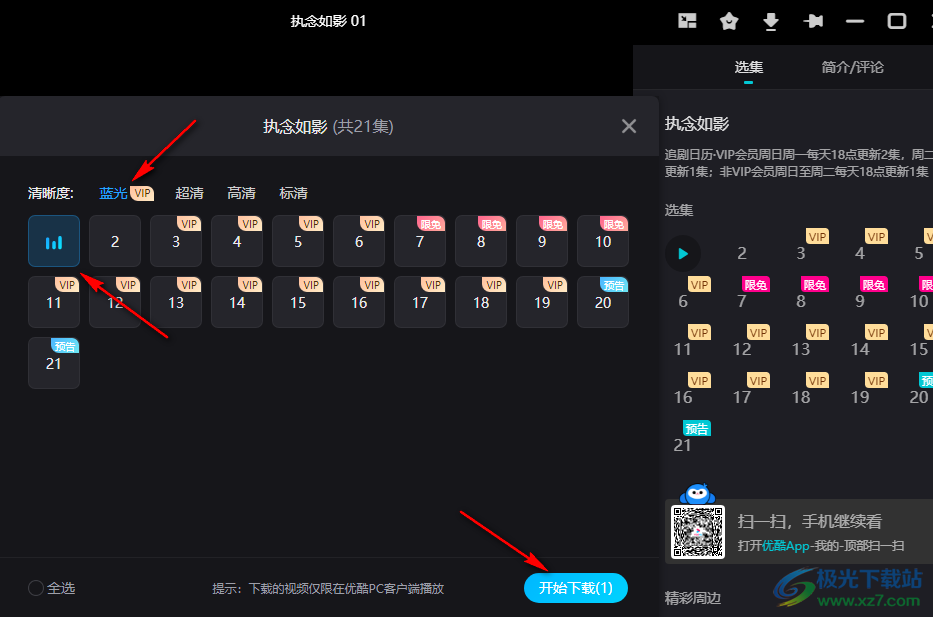Play 限免 episode 8 from side panel
Image resolution: width=933 pixels, height=617 pixels.
(801, 301)
